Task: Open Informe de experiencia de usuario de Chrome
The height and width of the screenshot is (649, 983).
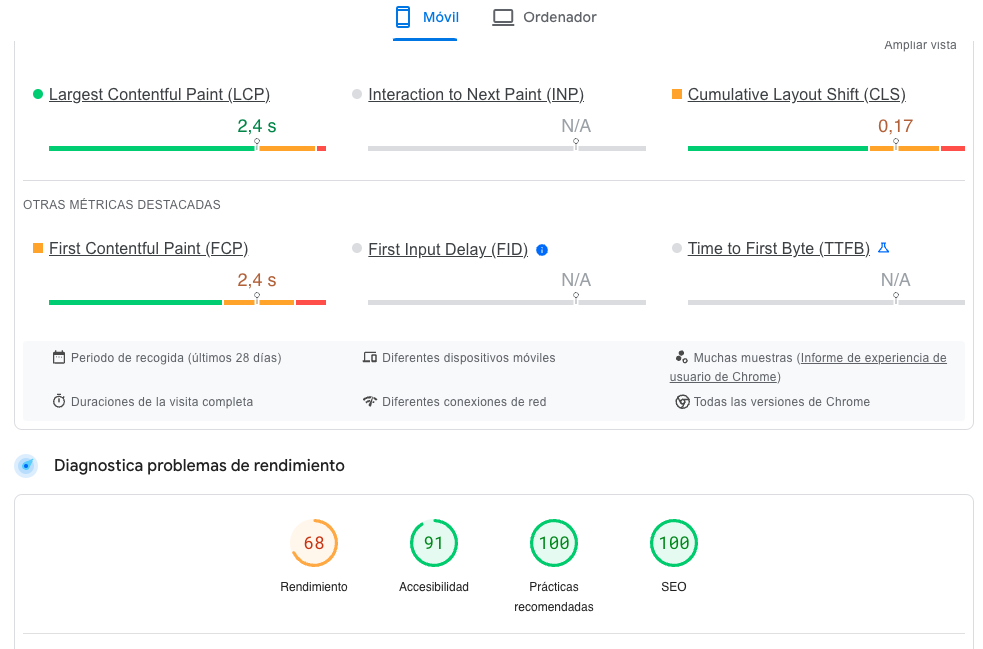Action: tap(872, 358)
